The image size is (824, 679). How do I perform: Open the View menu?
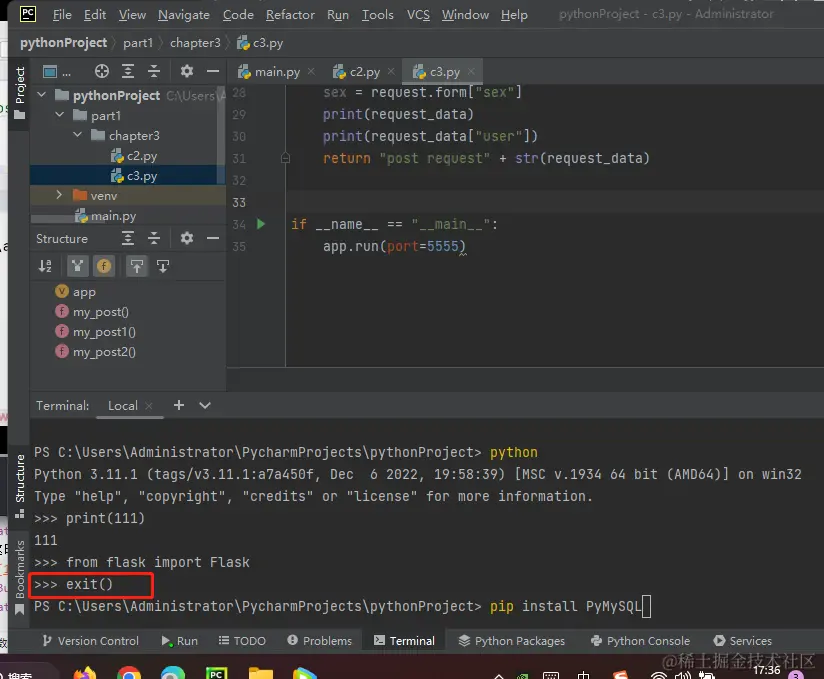132,15
